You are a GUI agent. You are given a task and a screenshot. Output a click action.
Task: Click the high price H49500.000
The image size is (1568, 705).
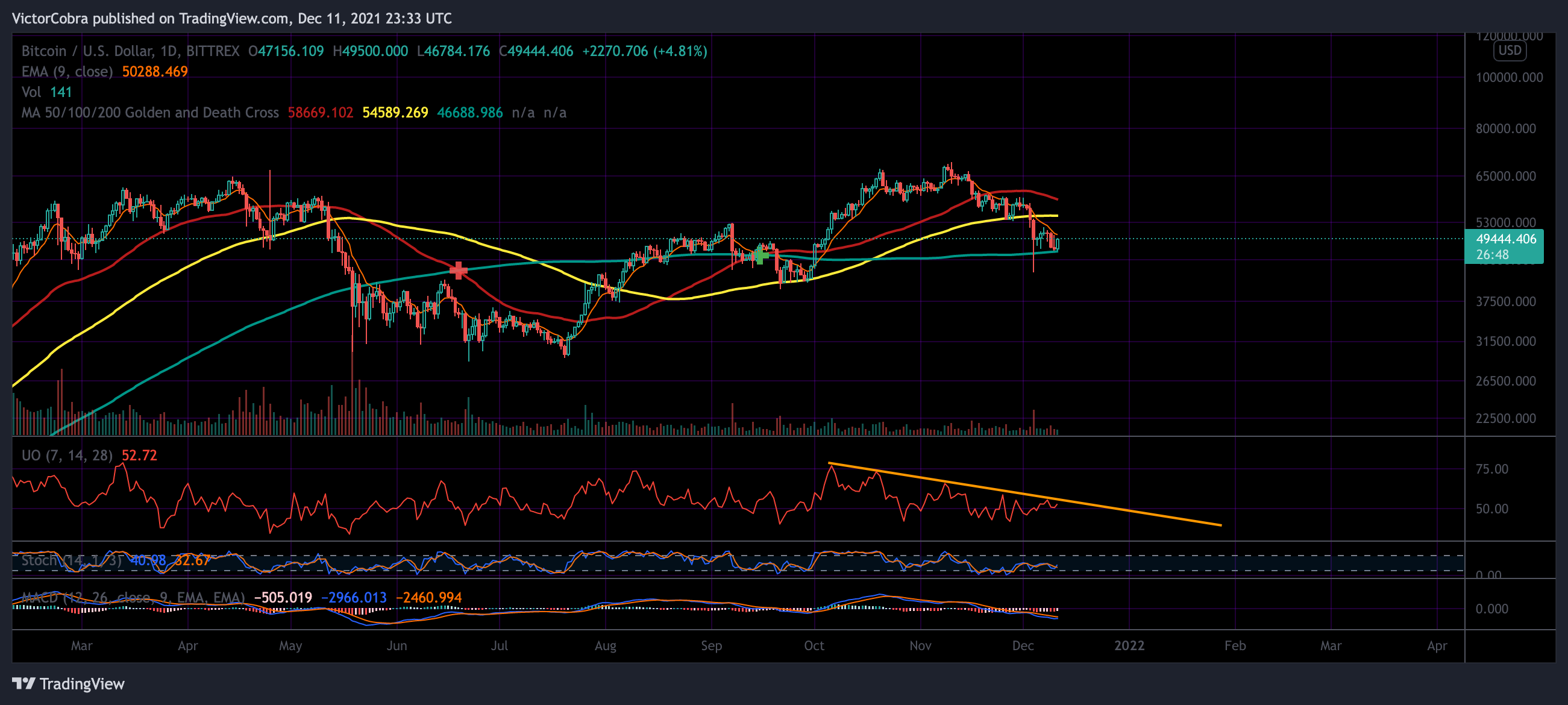coord(370,51)
